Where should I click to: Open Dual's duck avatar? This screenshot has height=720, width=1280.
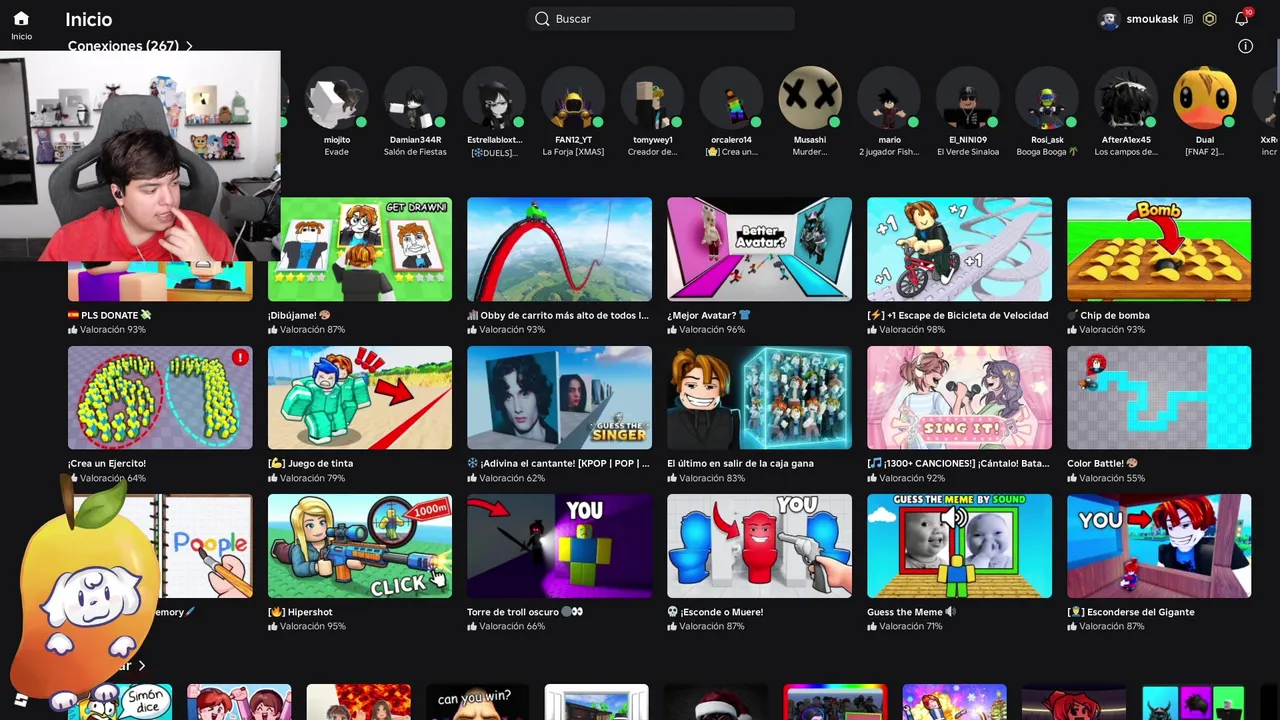click(1205, 99)
